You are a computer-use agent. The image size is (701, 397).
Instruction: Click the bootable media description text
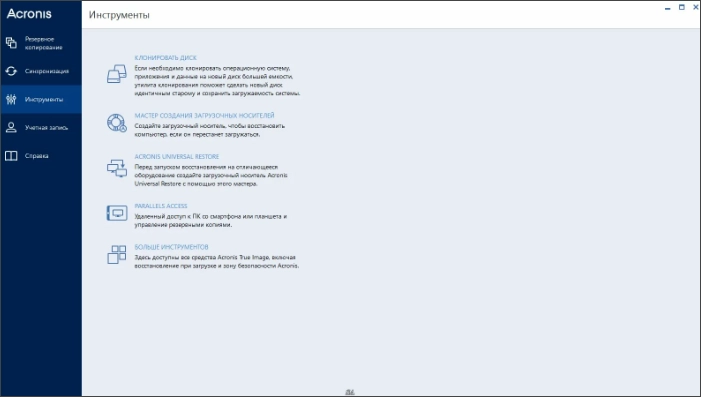click(x=210, y=130)
